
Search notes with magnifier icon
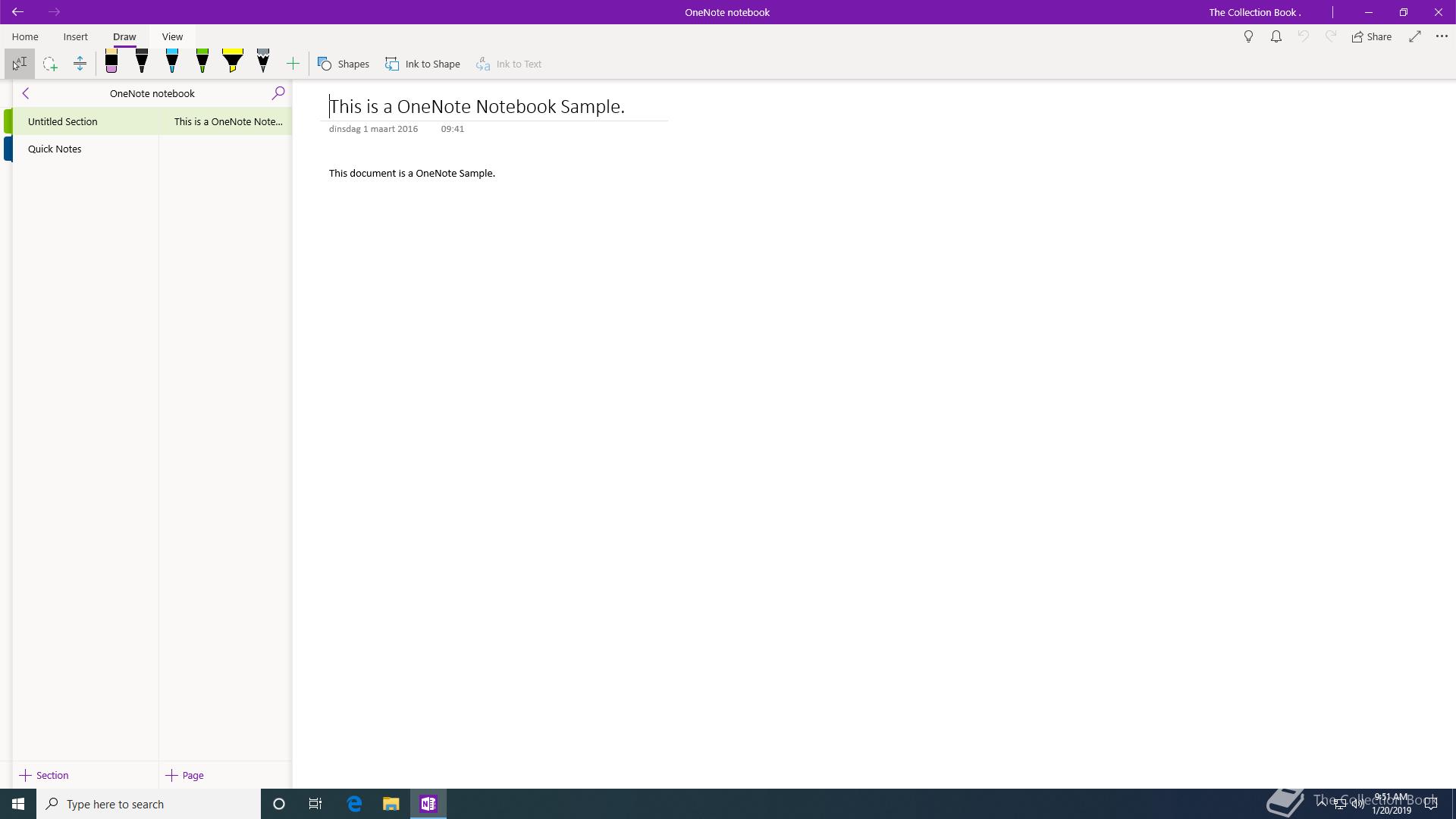(x=278, y=93)
